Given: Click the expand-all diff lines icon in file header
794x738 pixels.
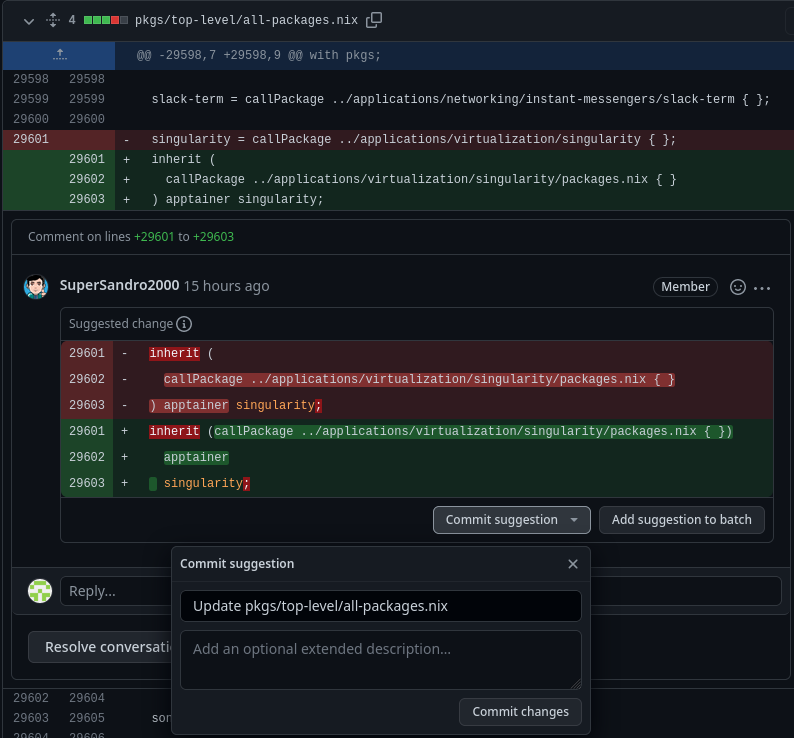Looking at the screenshot, I should pyautogui.click(x=53, y=20).
